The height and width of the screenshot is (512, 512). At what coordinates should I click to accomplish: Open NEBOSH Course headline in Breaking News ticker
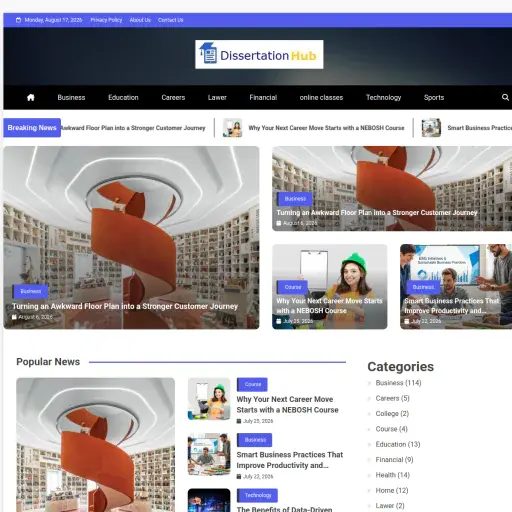[326, 128]
